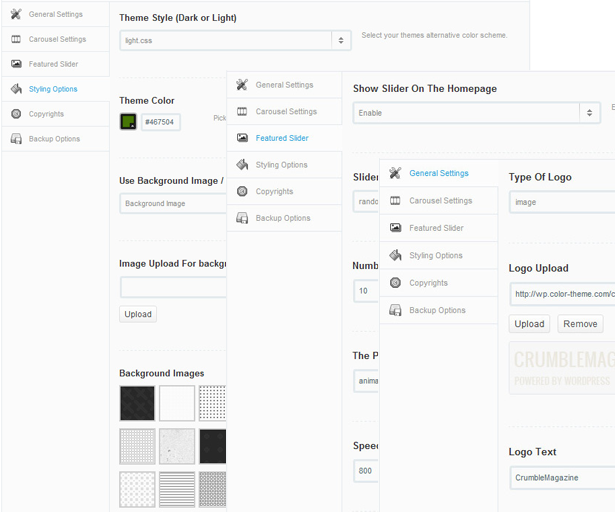The height and width of the screenshot is (512, 615).
Task: Open the Theme Style dropdown showing light.css
Action: (234, 41)
